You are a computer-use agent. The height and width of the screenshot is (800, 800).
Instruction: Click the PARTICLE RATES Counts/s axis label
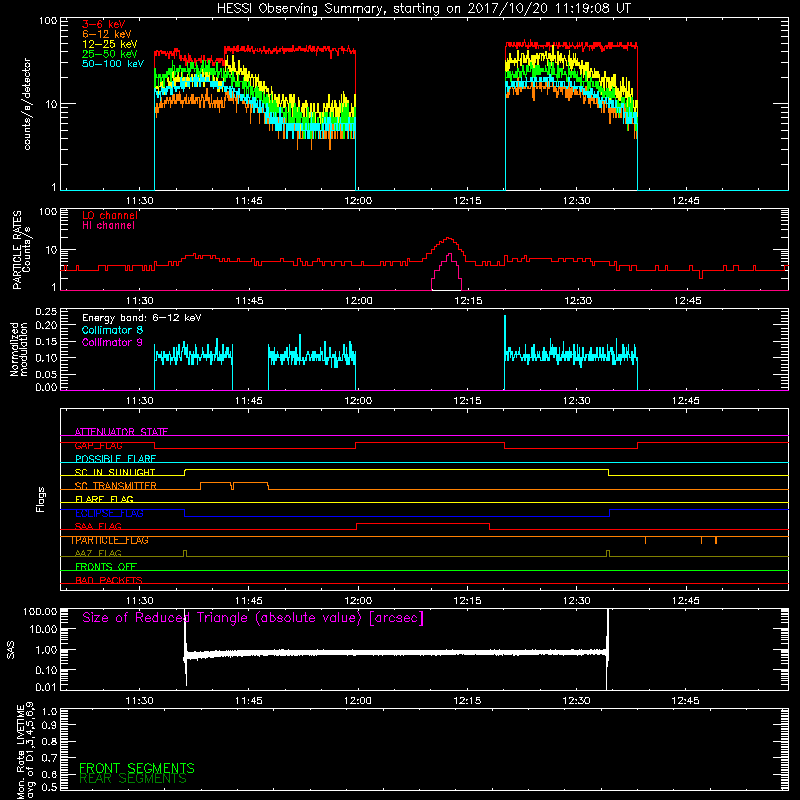click(21, 250)
